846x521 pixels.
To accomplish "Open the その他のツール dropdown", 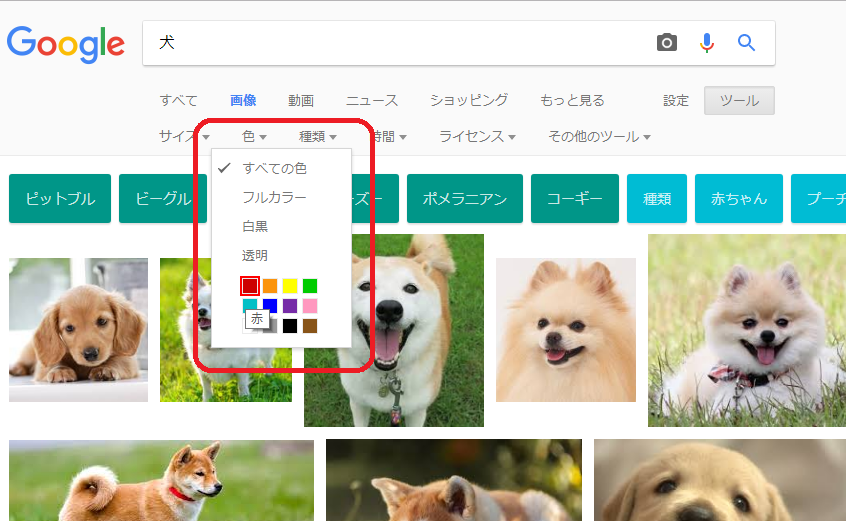I will coord(599,136).
